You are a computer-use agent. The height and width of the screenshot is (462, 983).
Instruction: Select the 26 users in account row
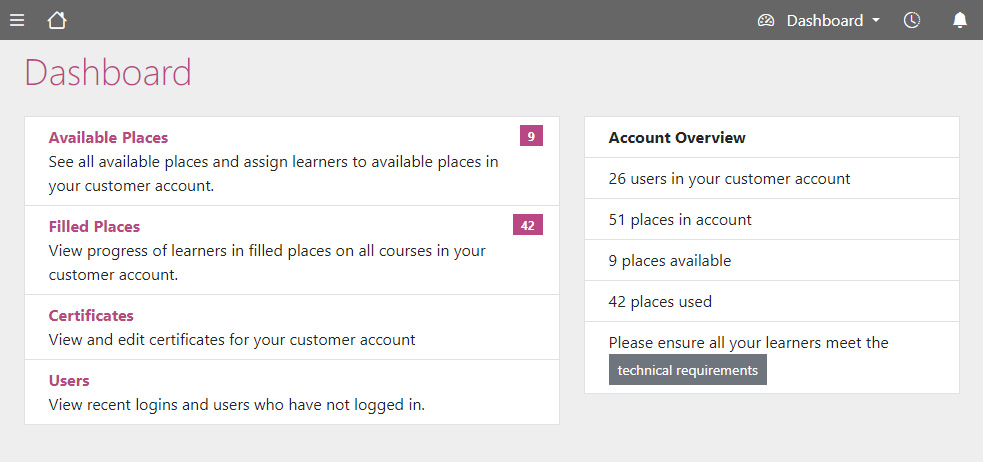click(x=772, y=179)
